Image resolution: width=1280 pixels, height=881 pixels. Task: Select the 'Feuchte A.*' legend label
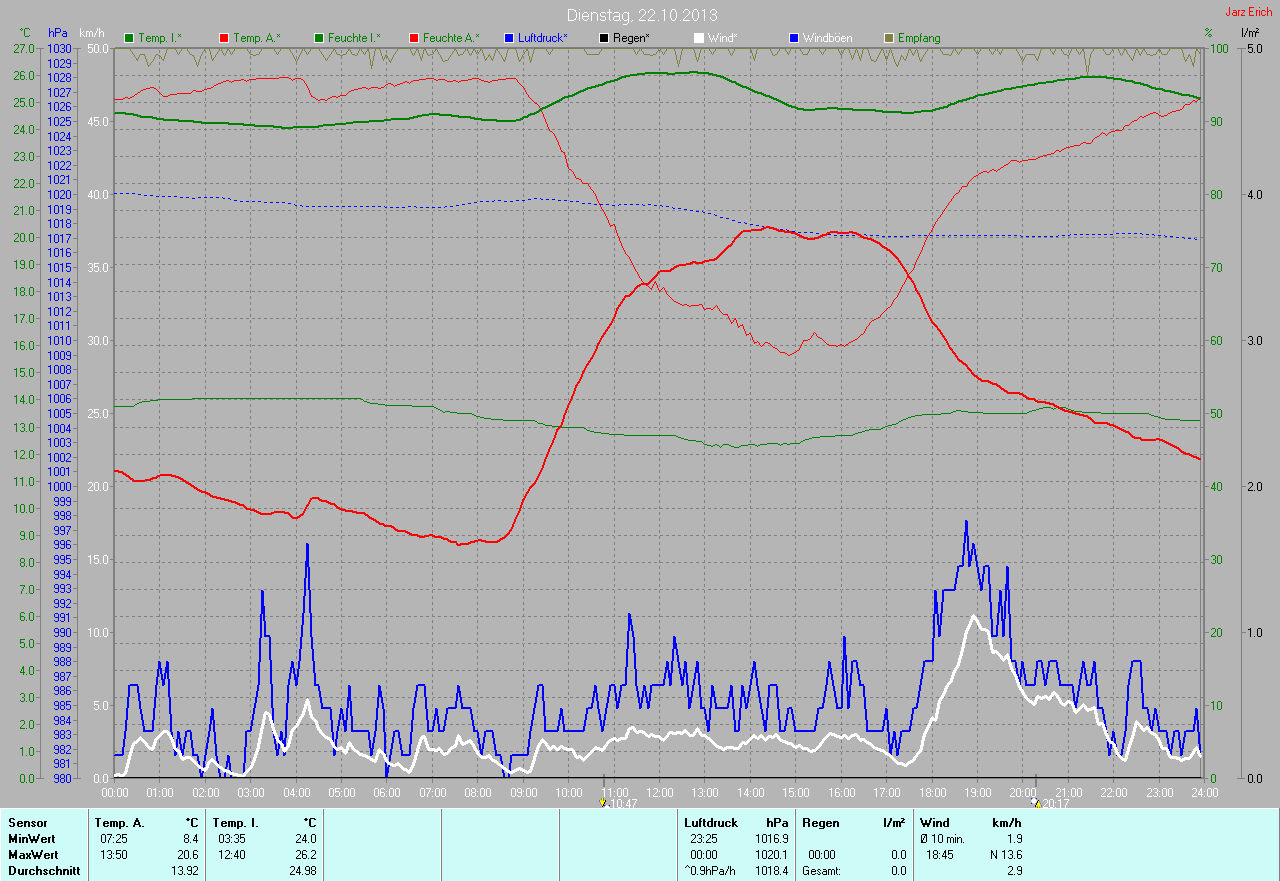click(451, 38)
